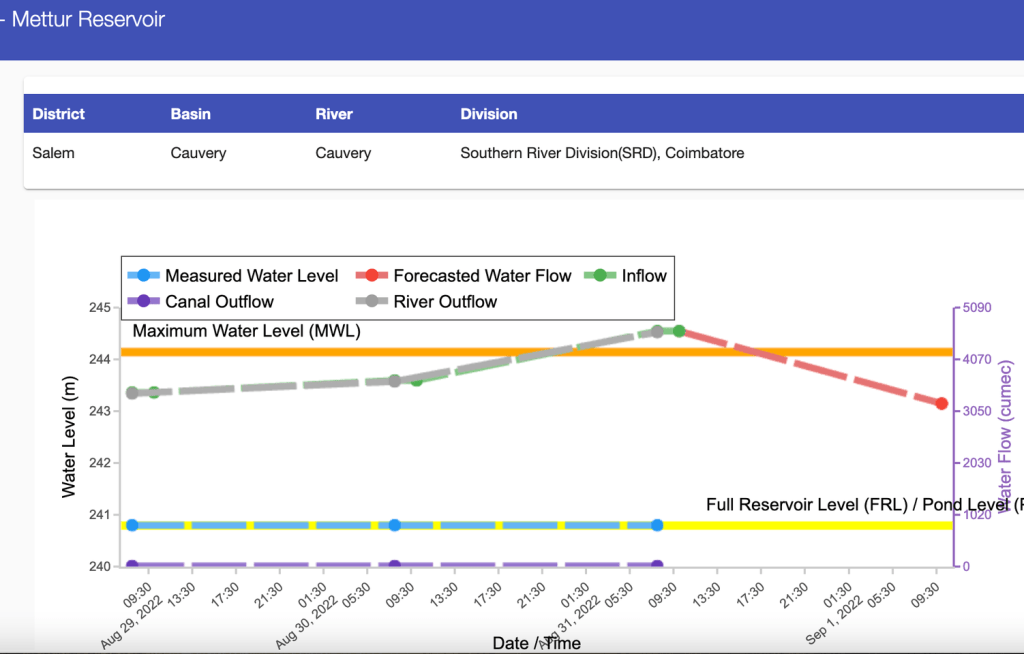Click the red forecast data point on Sep 1
The image size is (1024, 654).
[x=941, y=403]
